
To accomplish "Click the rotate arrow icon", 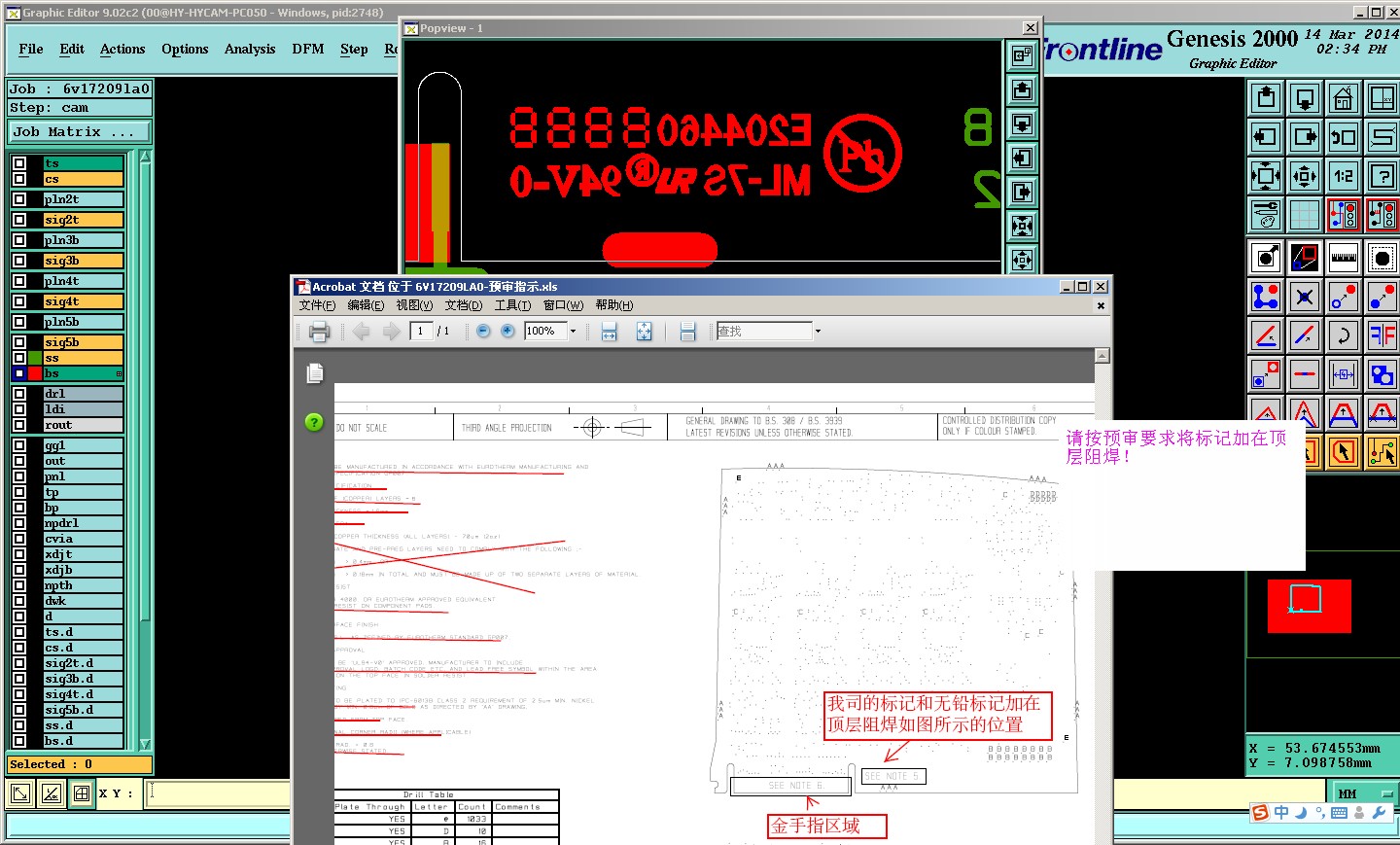I will [1344, 335].
